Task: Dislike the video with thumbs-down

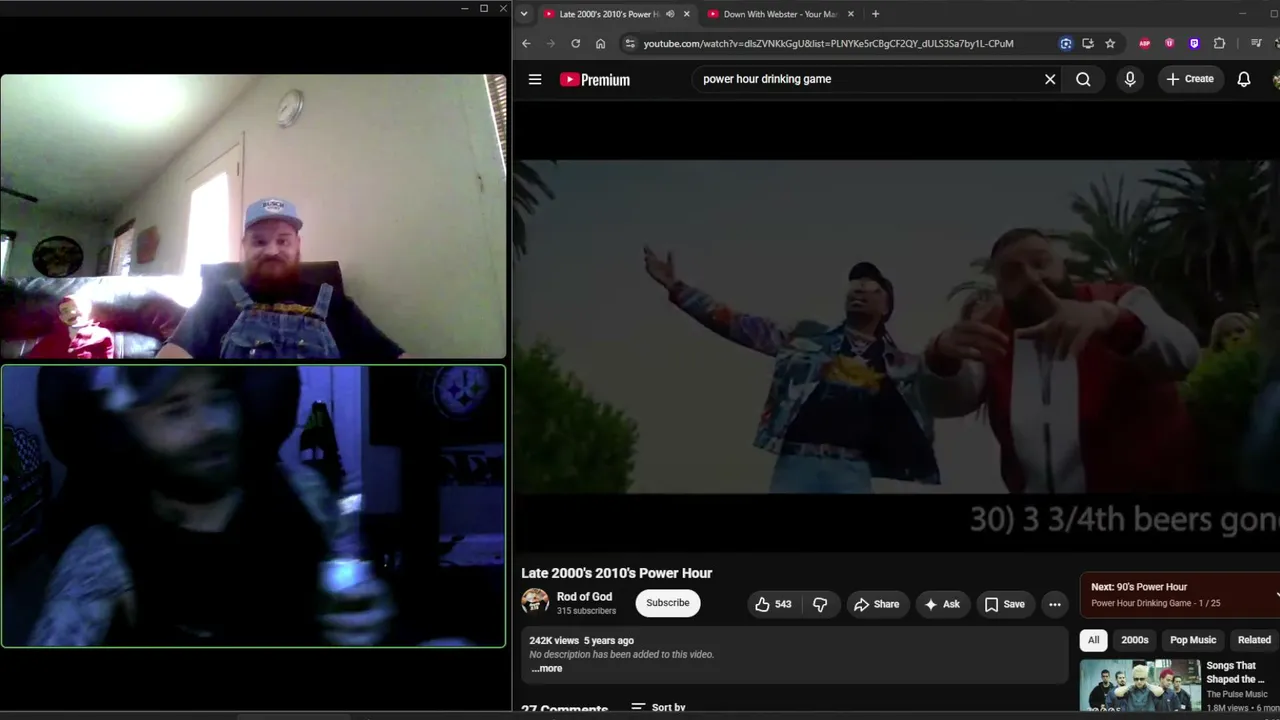Action: click(820, 604)
